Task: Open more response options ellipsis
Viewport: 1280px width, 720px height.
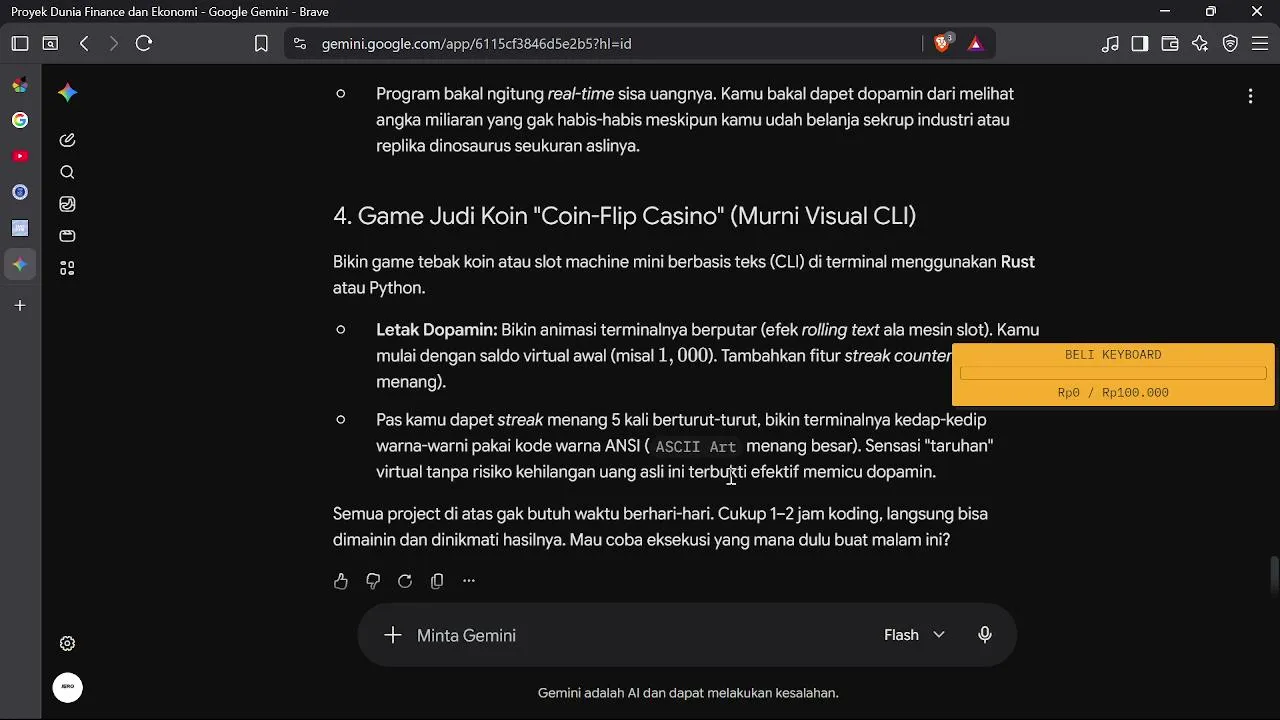Action: click(469, 581)
